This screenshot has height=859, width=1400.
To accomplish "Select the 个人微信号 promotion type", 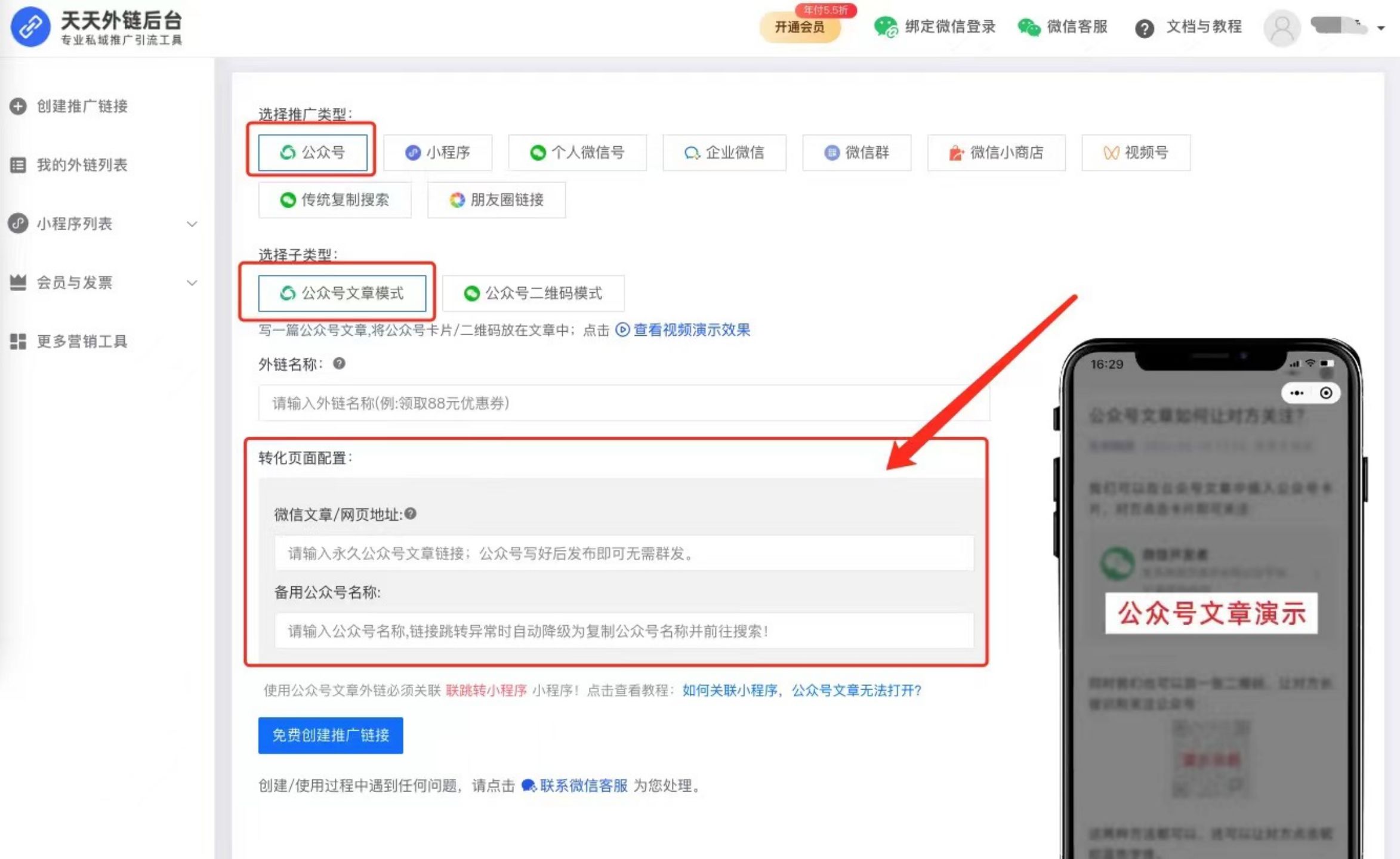I will point(577,153).
